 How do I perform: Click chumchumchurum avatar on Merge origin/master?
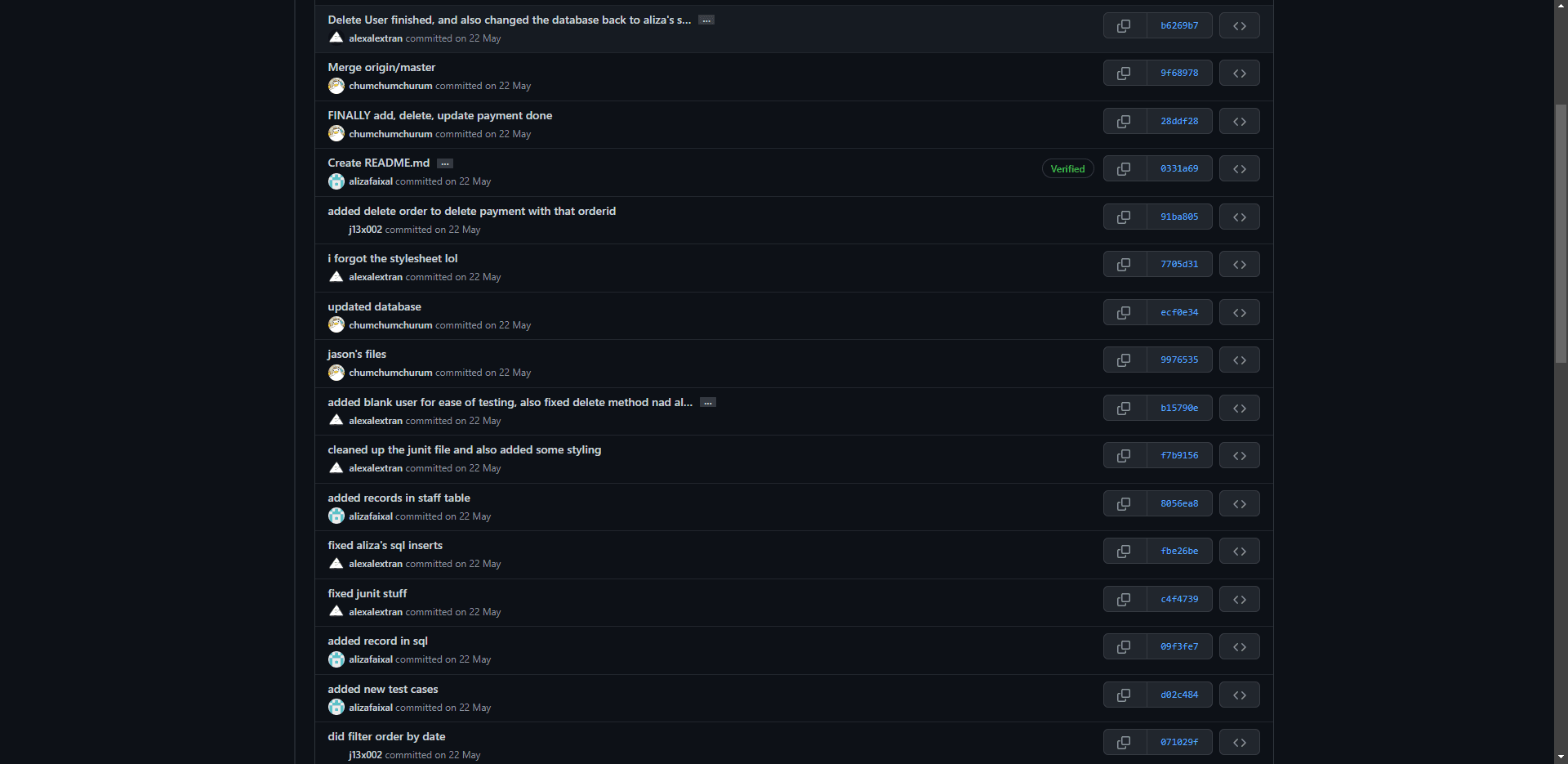pos(336,86)
